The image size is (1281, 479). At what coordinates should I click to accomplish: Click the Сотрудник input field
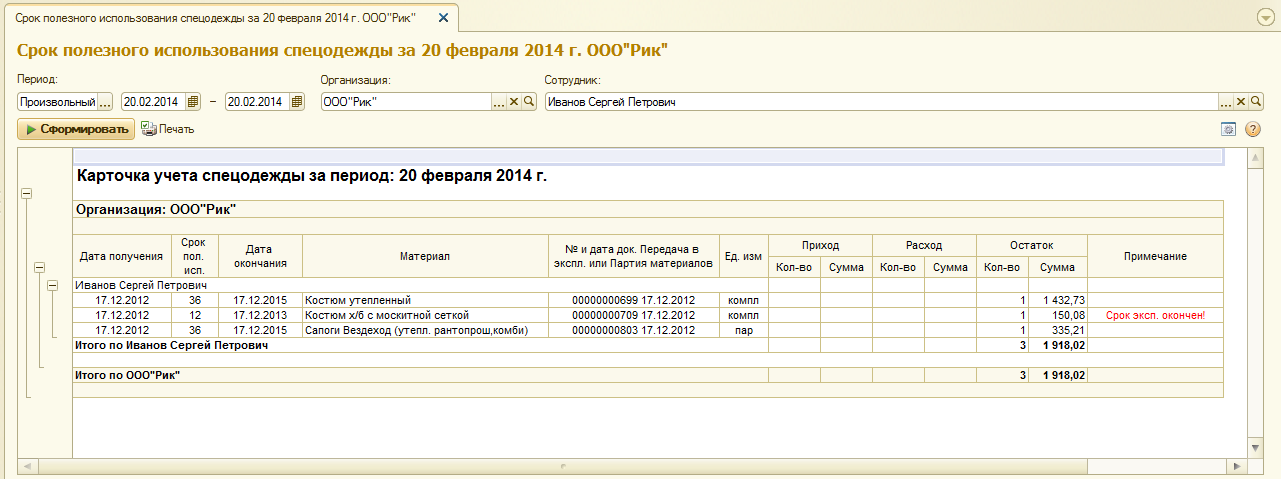(x=880, y=101)
